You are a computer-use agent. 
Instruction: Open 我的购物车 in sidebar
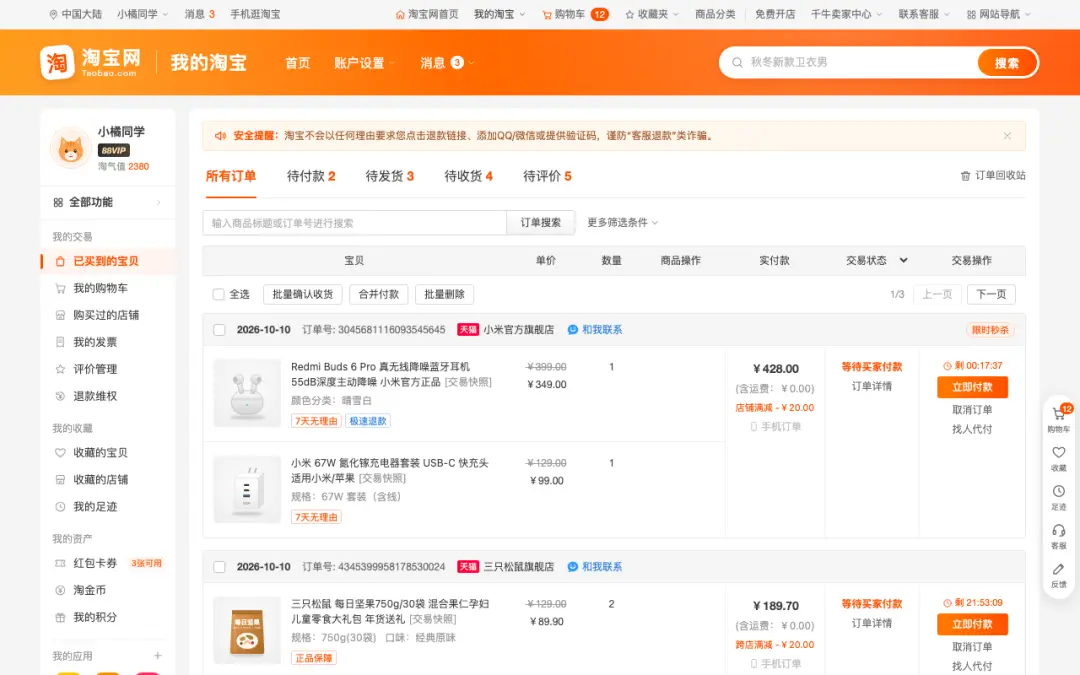coord(100,288)
